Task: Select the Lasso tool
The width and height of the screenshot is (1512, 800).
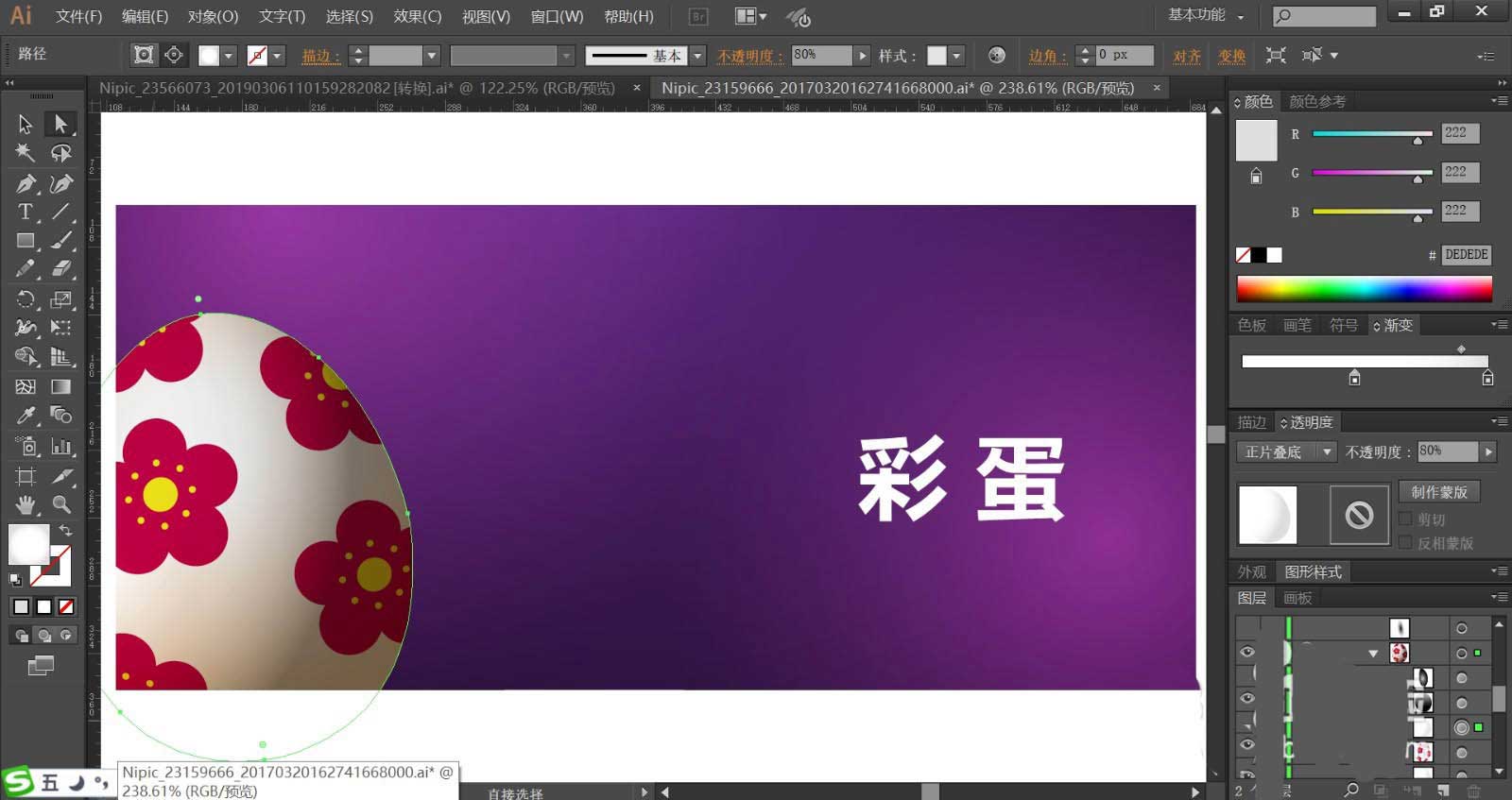Action: pos(60,153)
